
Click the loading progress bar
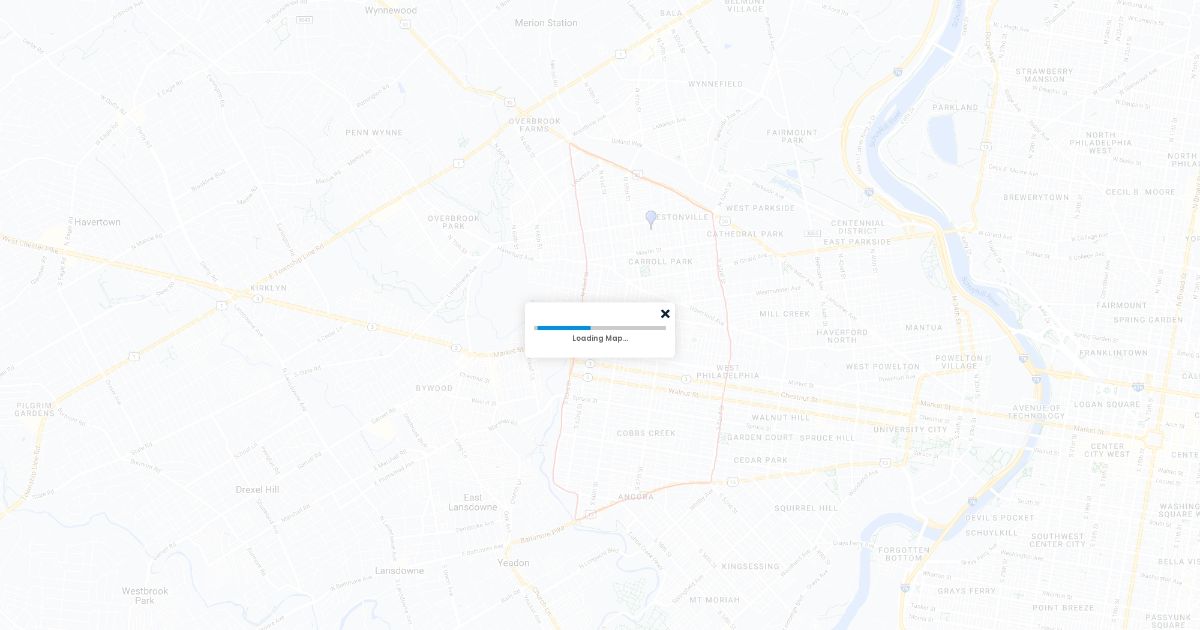pyautogui.click(x=600, y=327)
